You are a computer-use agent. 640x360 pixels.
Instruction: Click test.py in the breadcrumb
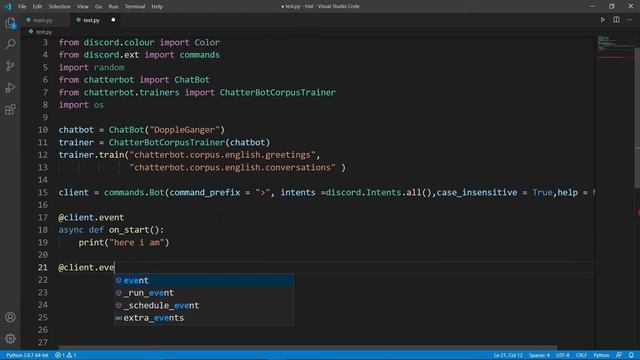pyautogui.click(x=44, y=32)
